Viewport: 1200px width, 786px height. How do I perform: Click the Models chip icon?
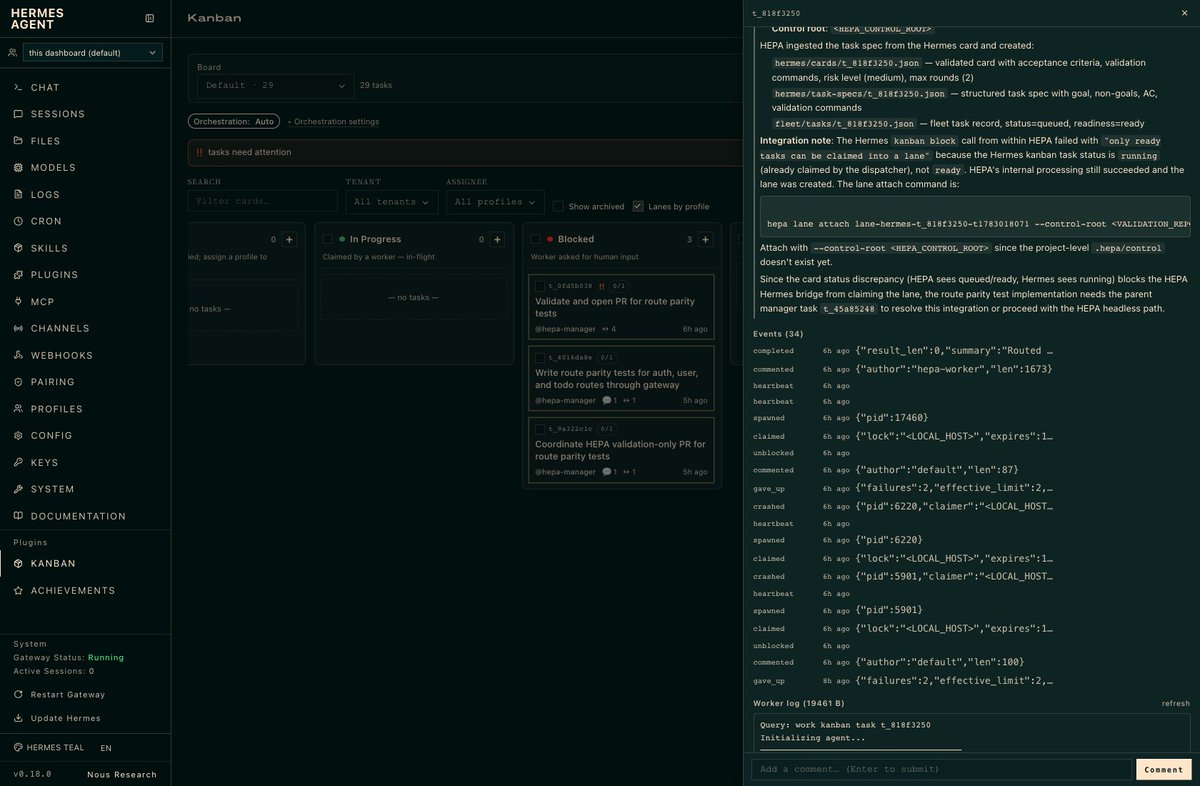(x=19, y=168)
